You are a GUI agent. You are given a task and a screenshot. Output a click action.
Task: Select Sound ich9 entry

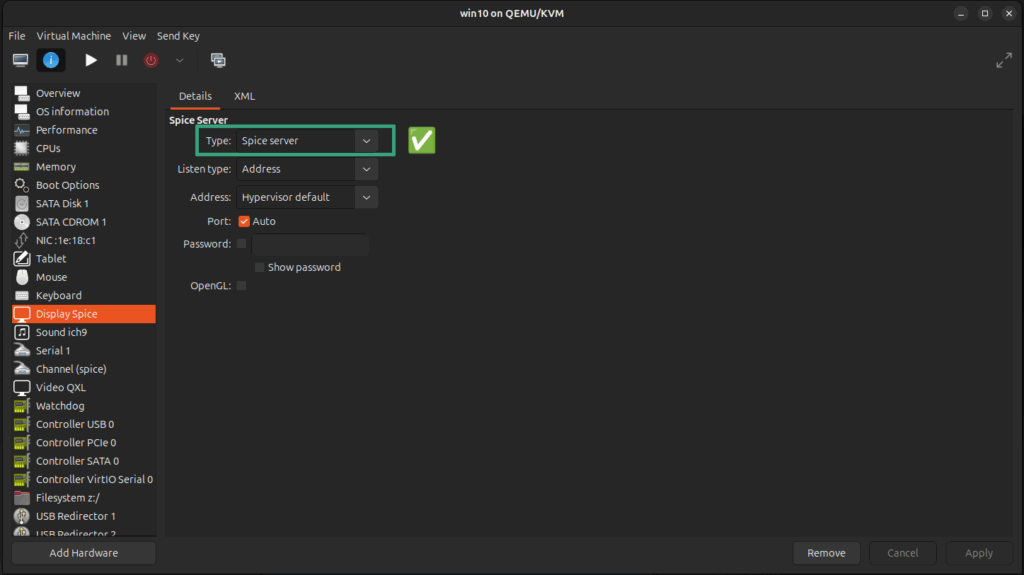84,332
